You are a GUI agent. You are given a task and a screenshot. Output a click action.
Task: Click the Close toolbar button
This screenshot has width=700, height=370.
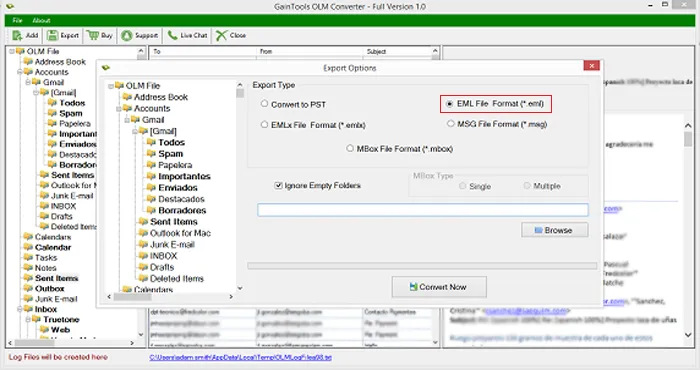(x=231, y=35)
